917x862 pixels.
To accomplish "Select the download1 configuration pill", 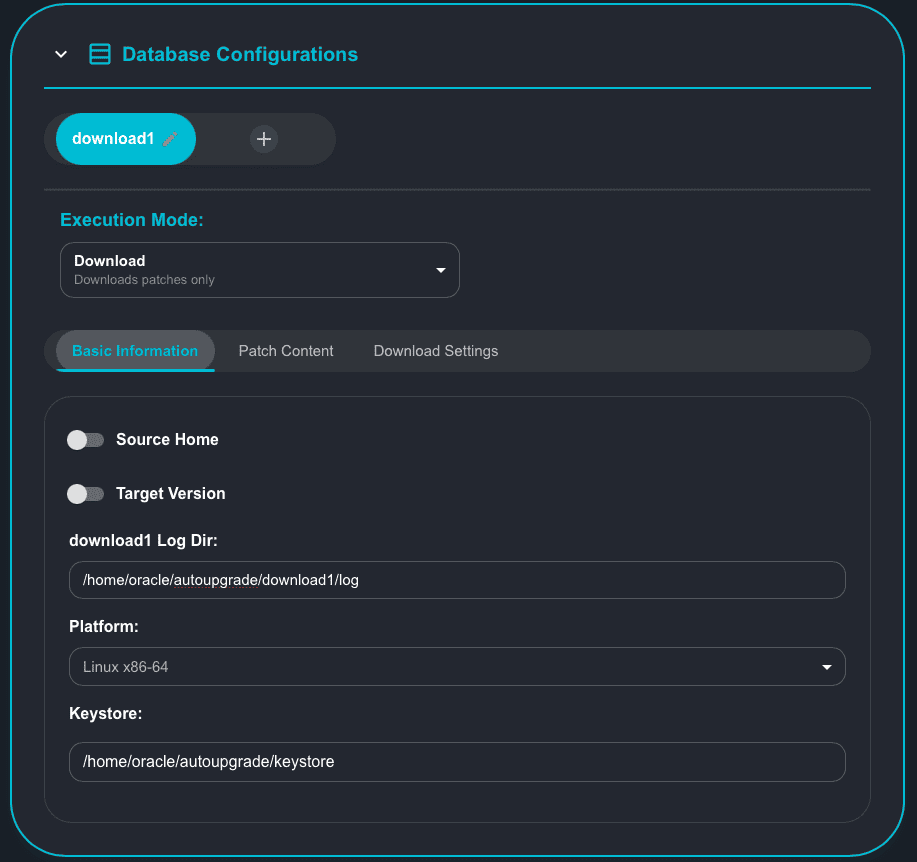I will click(x=113, y=139).
